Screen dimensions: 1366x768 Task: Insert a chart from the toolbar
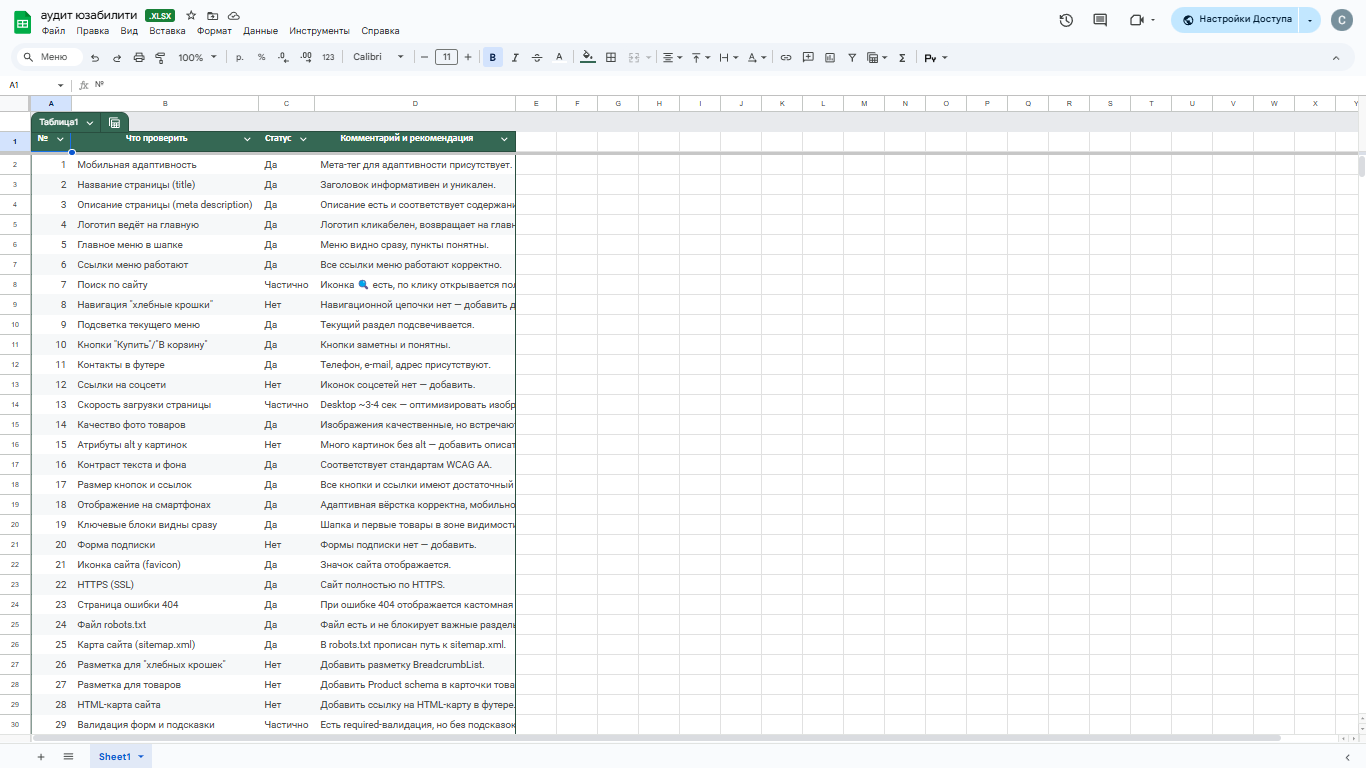[x=830, y=58]
